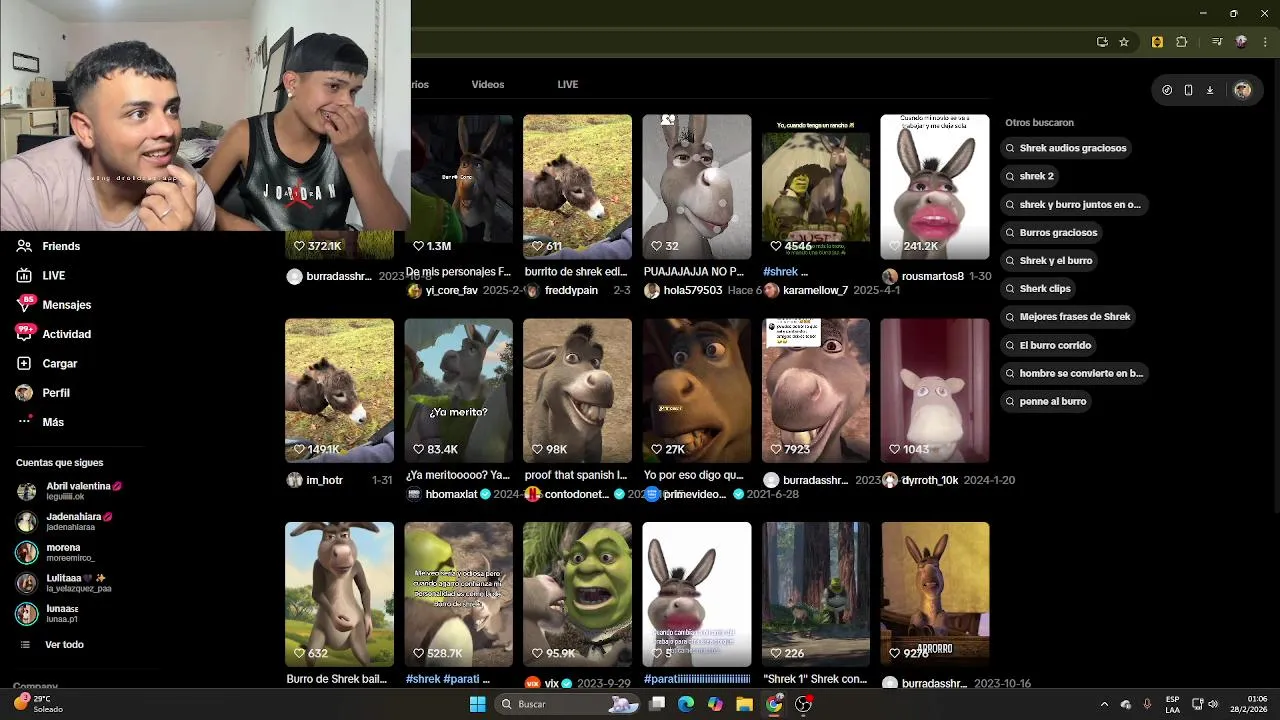
Task: Choose 'penne al burro' suggested search
Action: pos(1047,401)
